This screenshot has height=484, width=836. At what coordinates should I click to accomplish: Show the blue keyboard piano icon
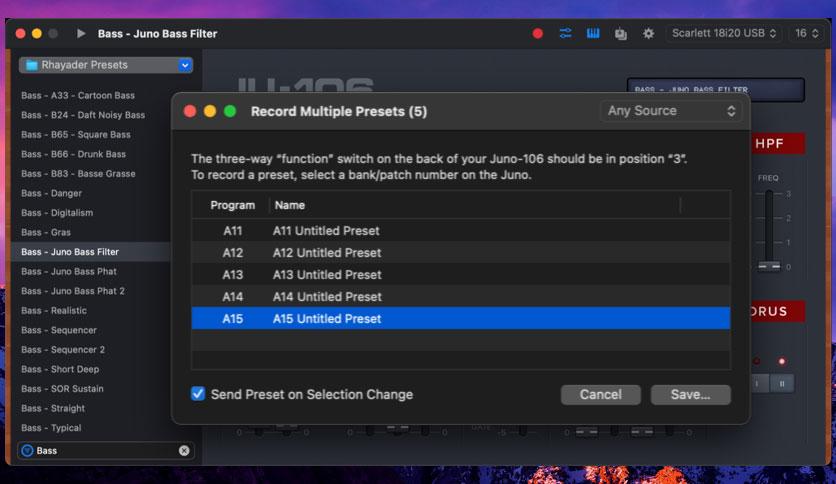coord(593,34)
